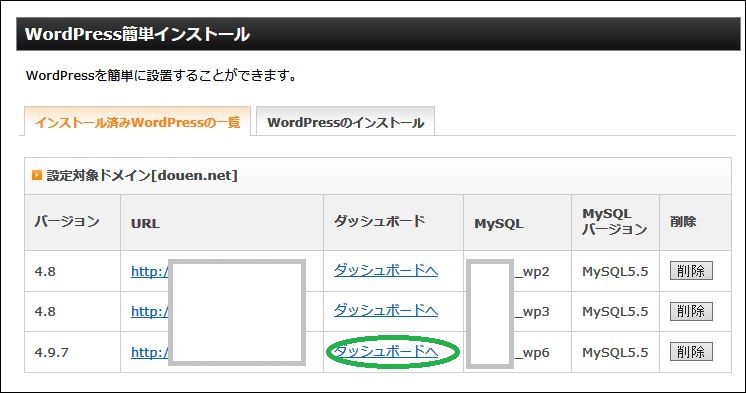Open ダッシュボードへ link for the _wp6 row
Screen dimensions: 746x393
[386, 351]
